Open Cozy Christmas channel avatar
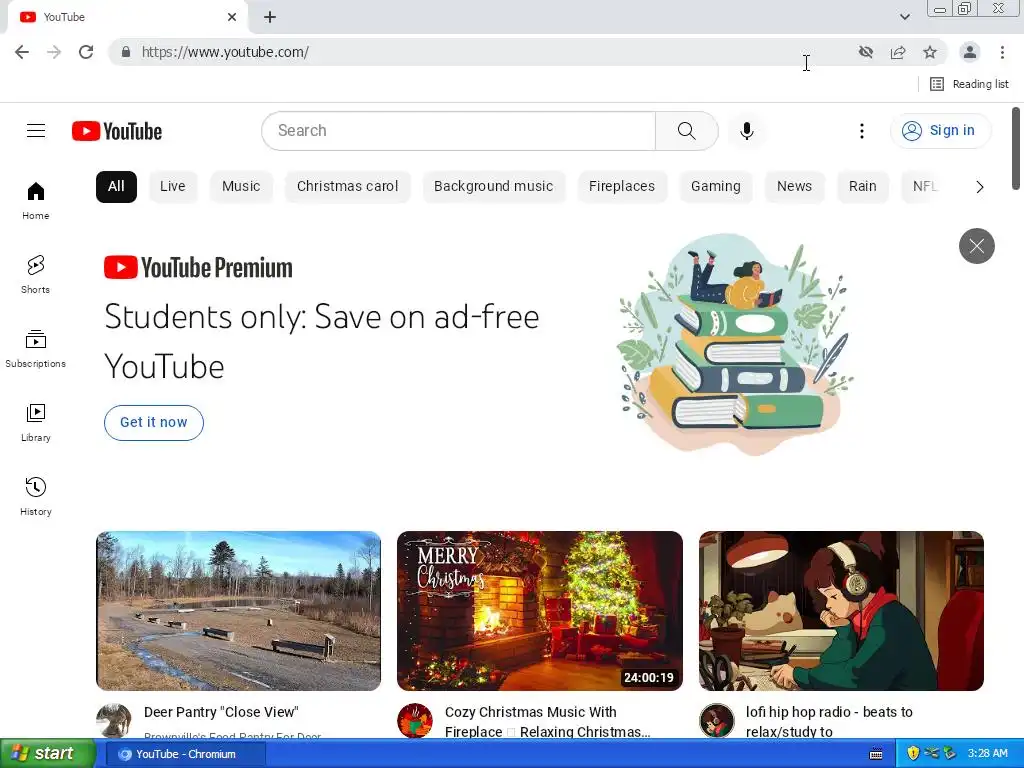 (x=415, y=720)
